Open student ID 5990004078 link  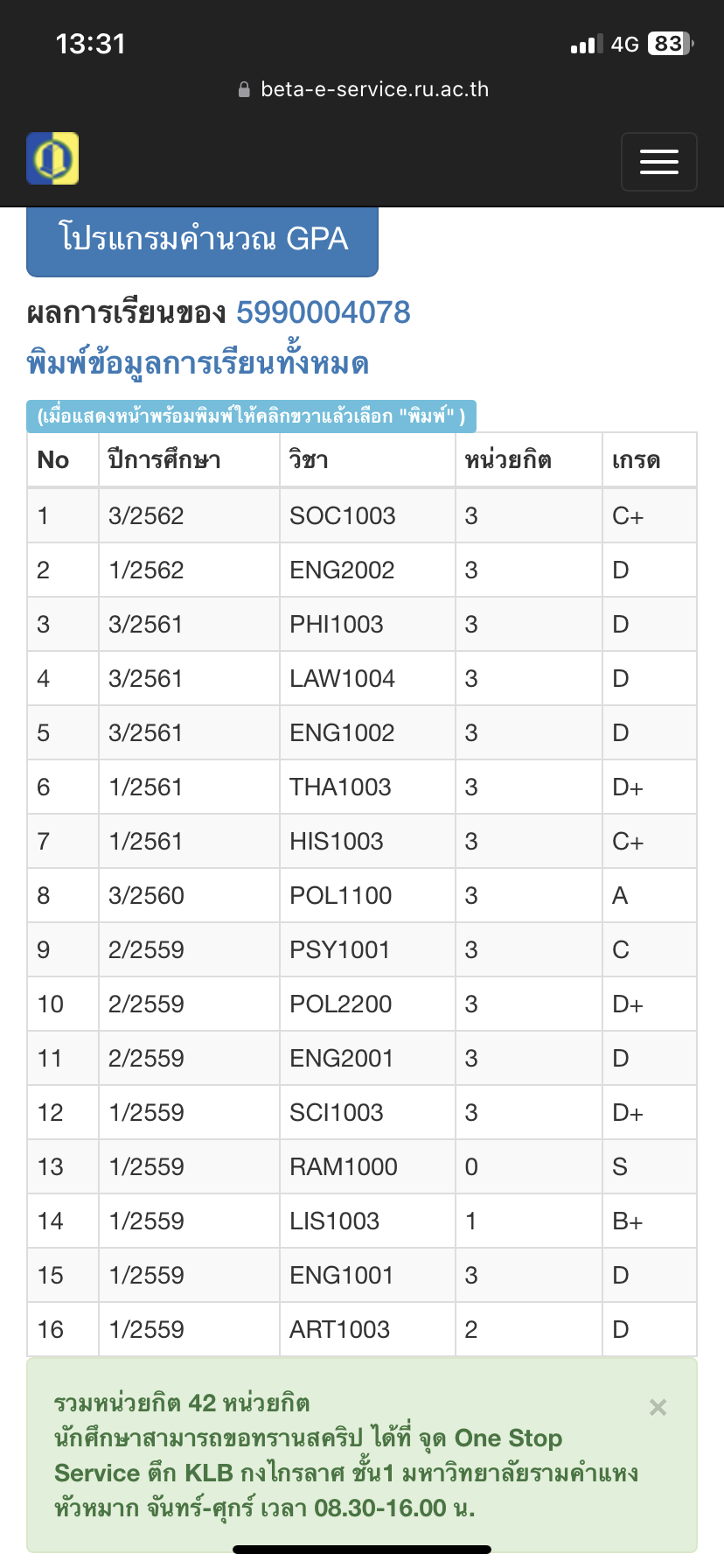click(324, 312)
